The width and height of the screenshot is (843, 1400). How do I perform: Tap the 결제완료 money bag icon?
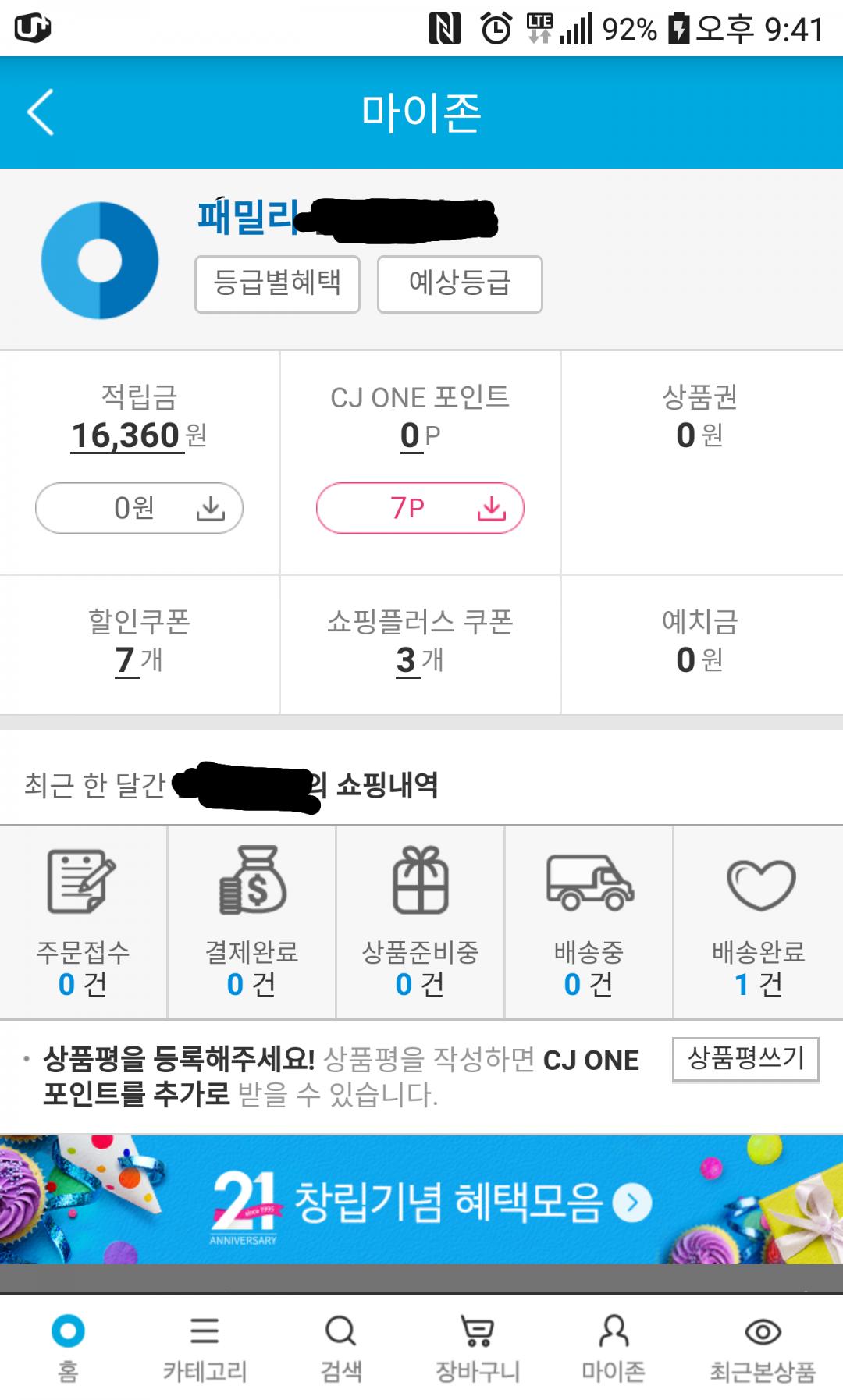click(x=251, y=881)
